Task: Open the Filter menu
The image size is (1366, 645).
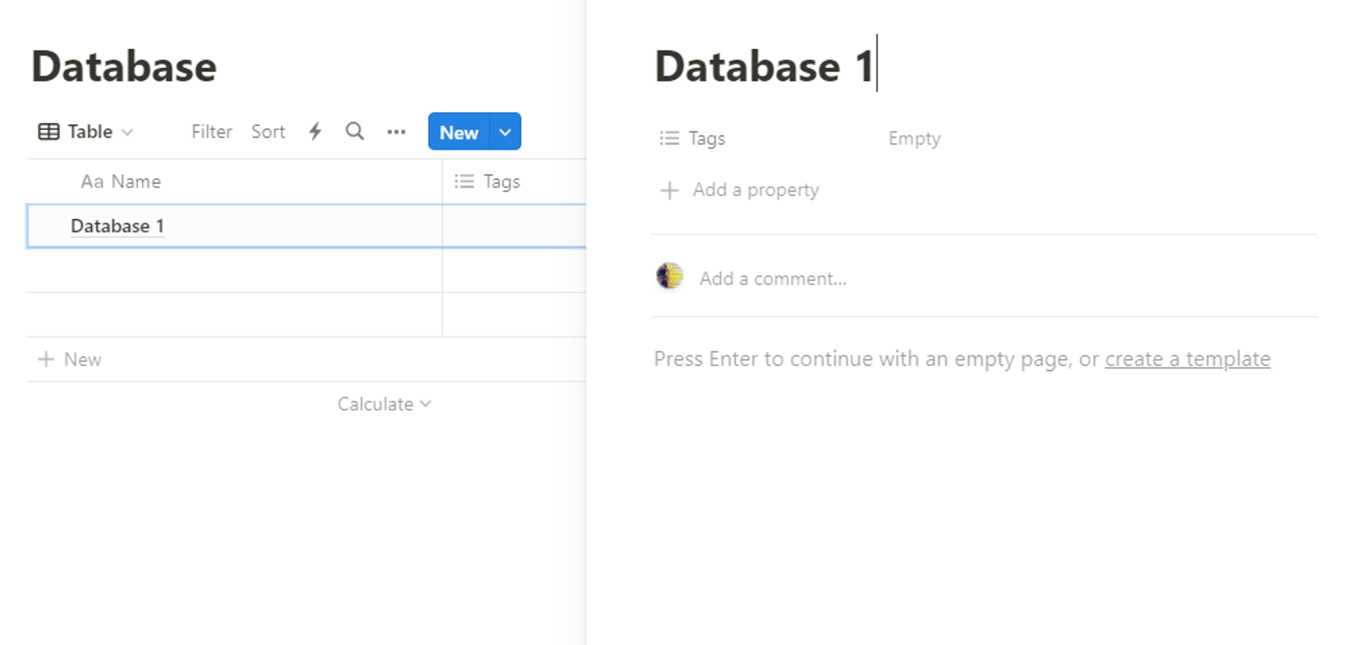Action: point(212,132)
